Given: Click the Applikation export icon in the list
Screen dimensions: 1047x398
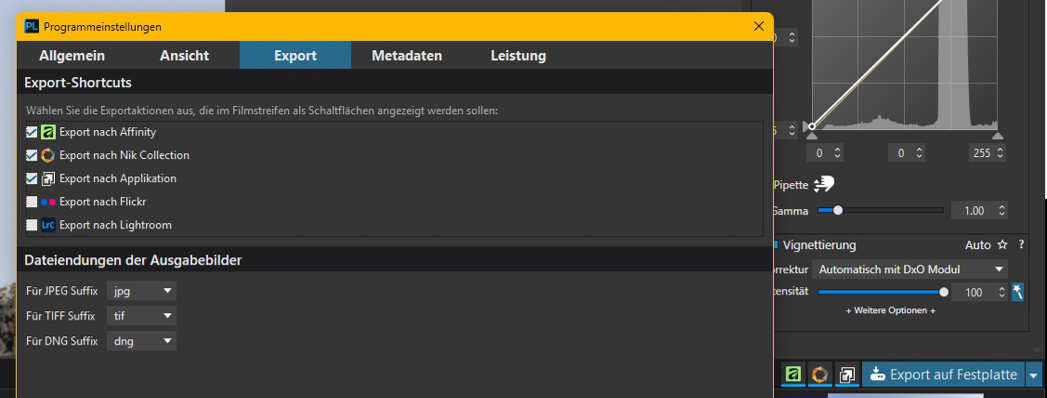Looking at the screenshot, I should pyautogui.click(x=47, y=179).
